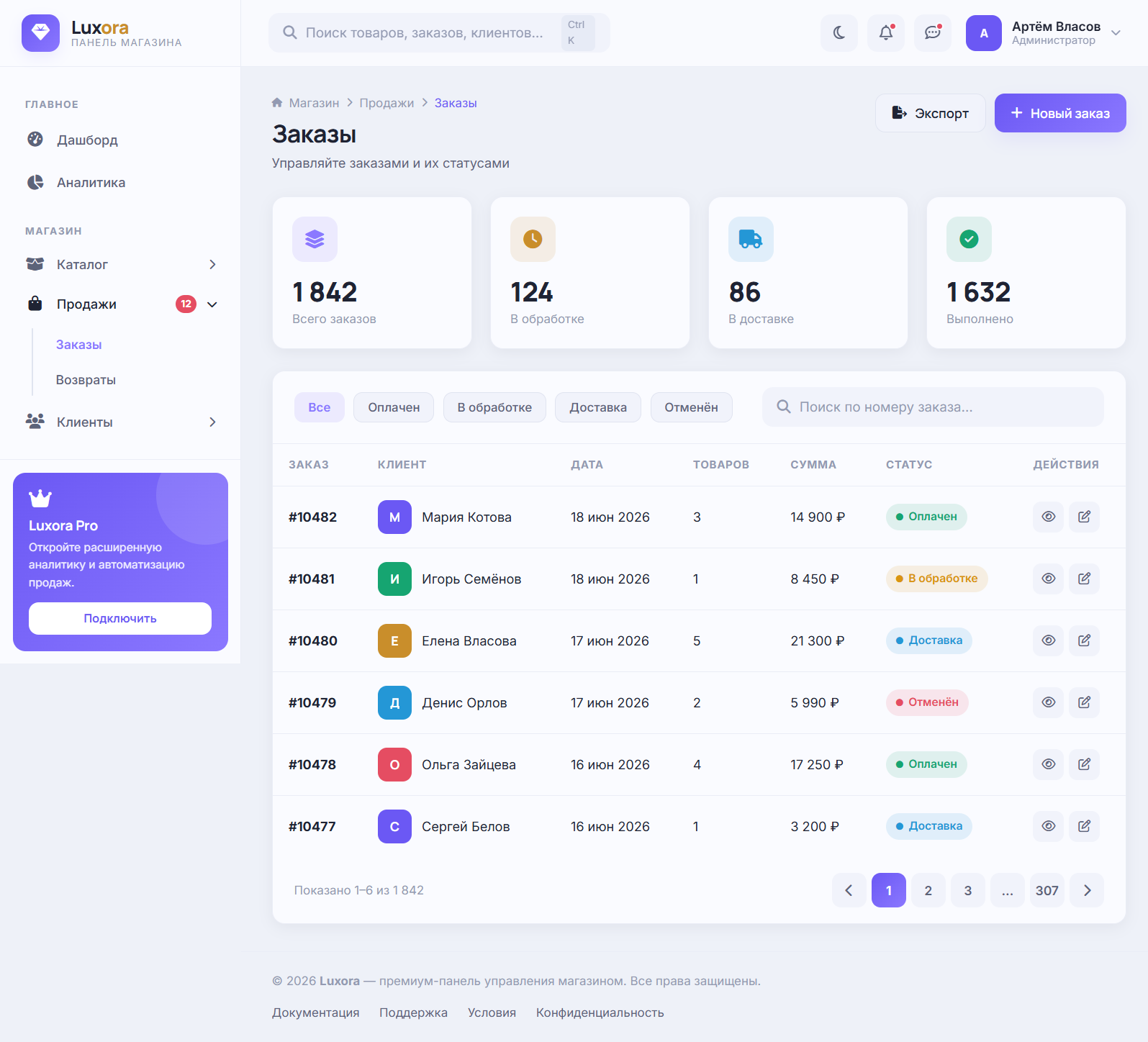
Task: Click the Отменён status badge of #10479
Action: tap(927, 702)
